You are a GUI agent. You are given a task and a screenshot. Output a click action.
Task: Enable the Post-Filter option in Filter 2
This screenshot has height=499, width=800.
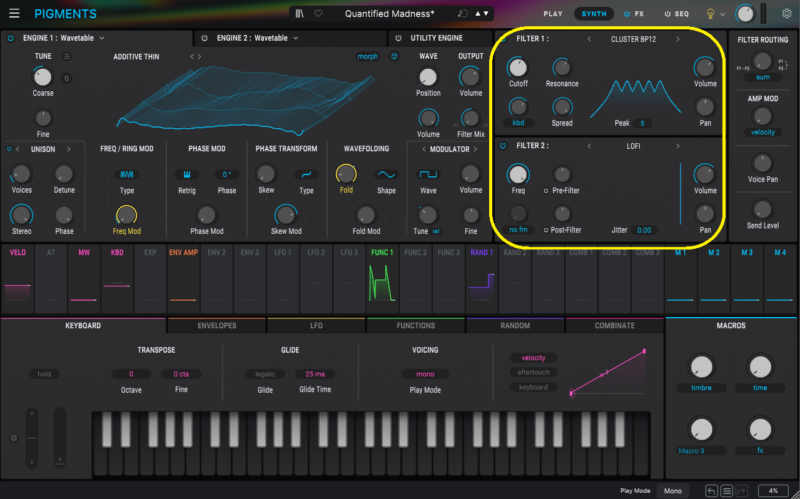pos(545,230)
